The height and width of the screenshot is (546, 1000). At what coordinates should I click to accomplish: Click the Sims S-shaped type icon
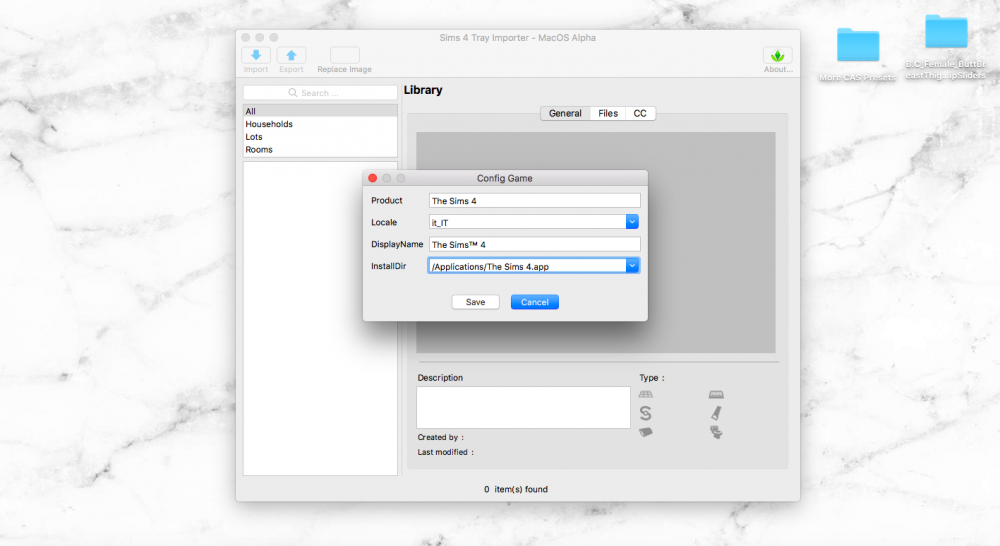coord(645,413)
